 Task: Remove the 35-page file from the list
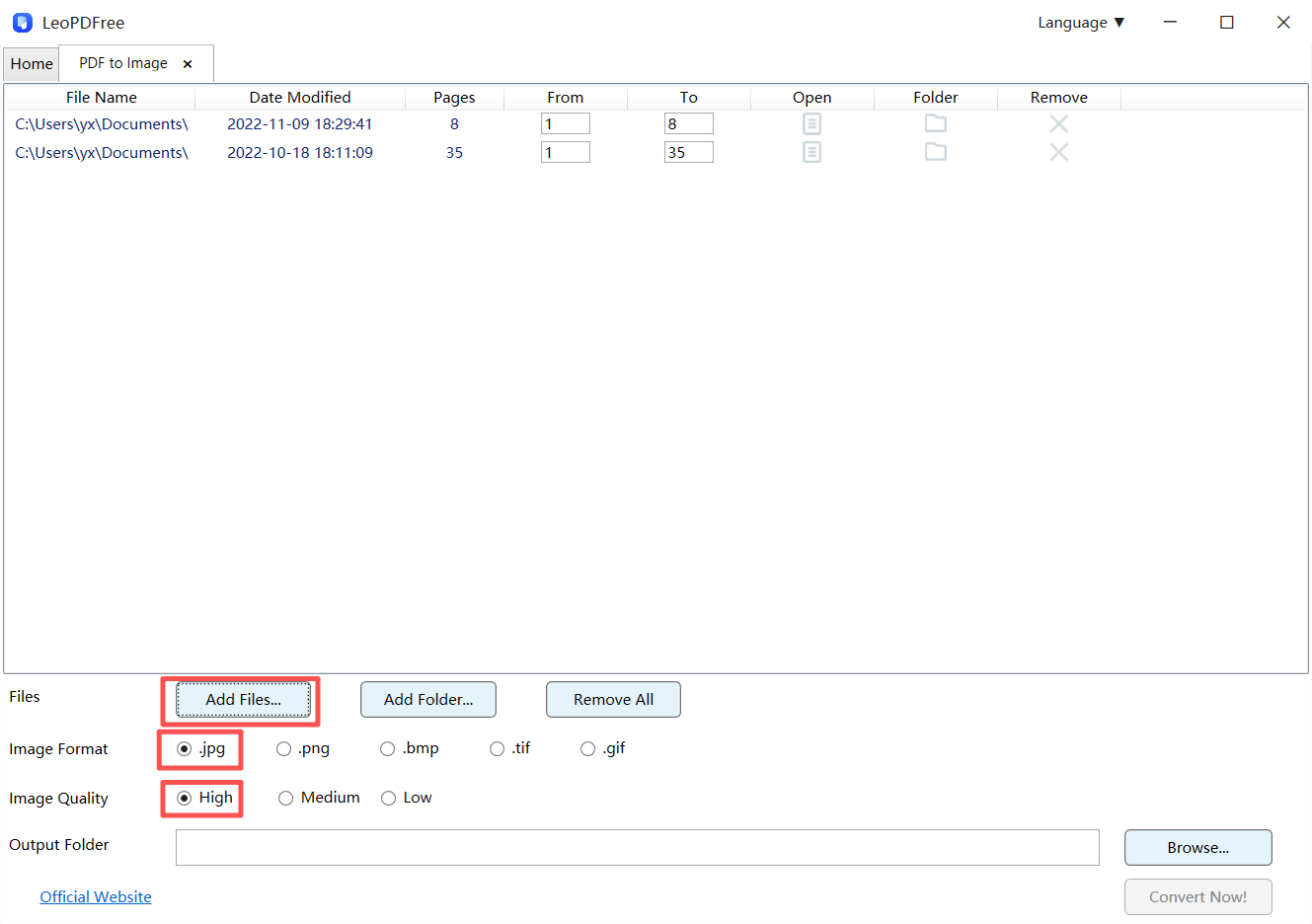(1058, 152)
